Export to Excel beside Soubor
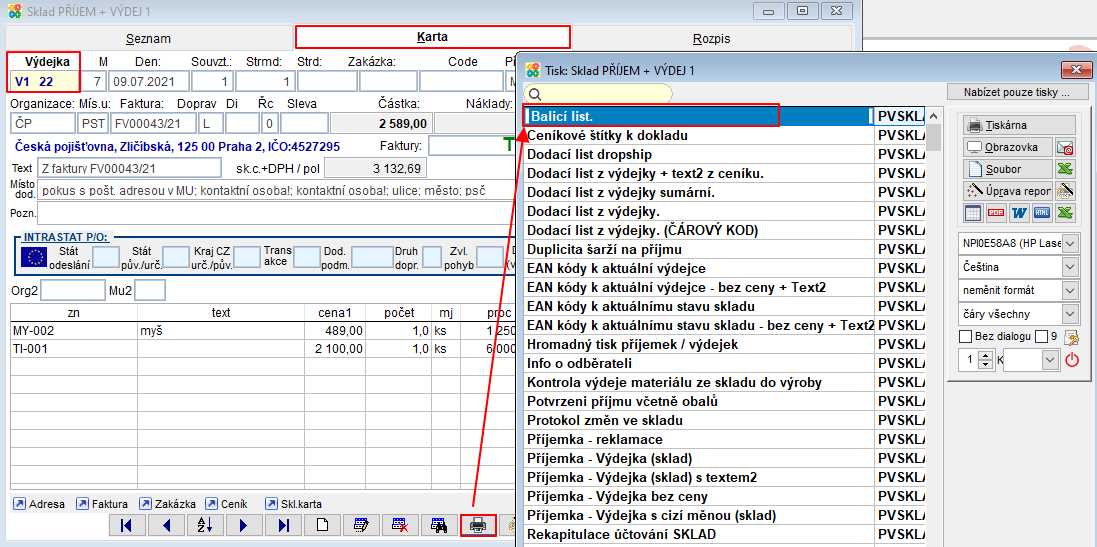1097x547 pixels. tap(1065, 169)
